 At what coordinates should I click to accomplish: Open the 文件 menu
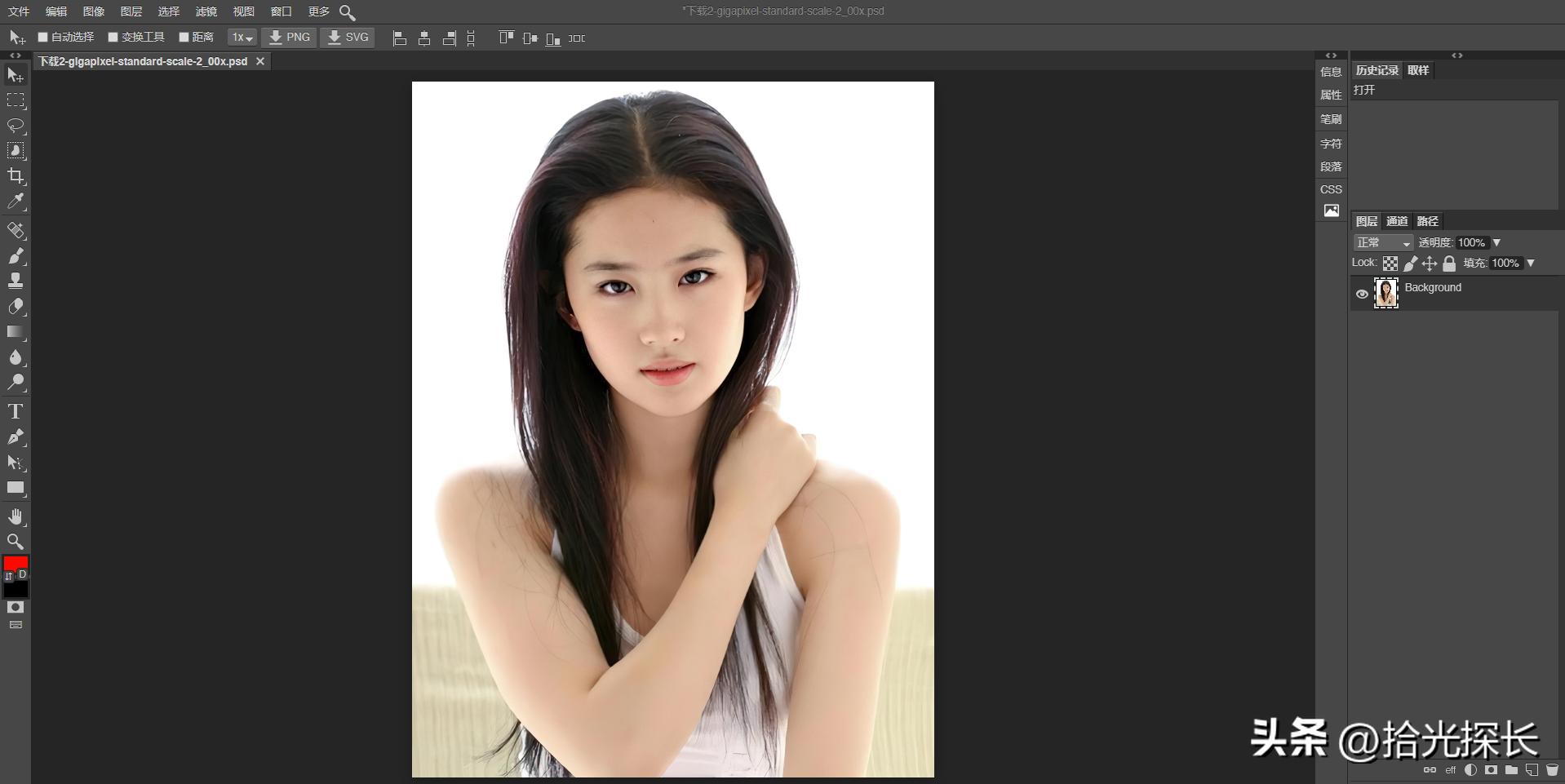pos(19,11)
